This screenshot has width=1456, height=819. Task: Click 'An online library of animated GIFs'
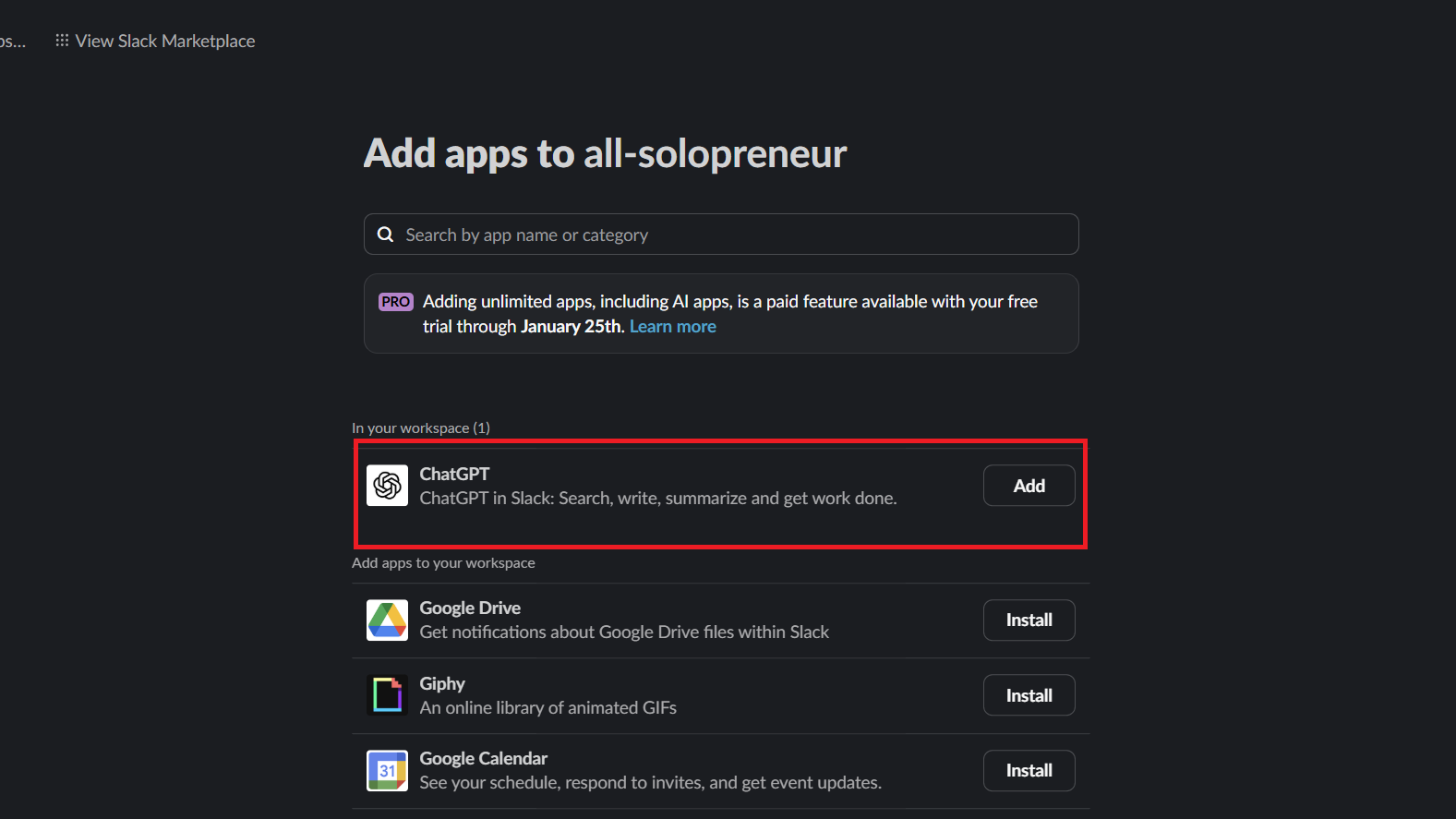[548, 707]
